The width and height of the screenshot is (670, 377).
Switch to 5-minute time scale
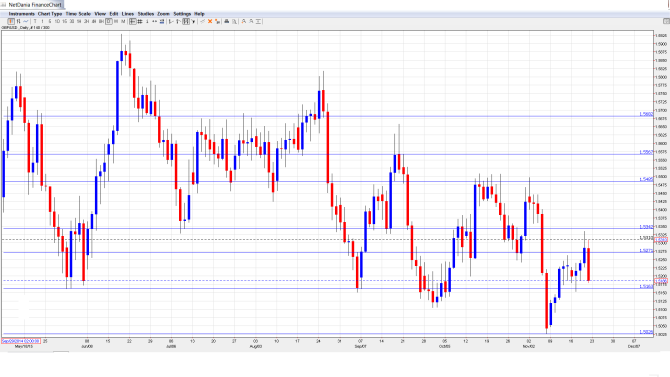tap(50, 21)
